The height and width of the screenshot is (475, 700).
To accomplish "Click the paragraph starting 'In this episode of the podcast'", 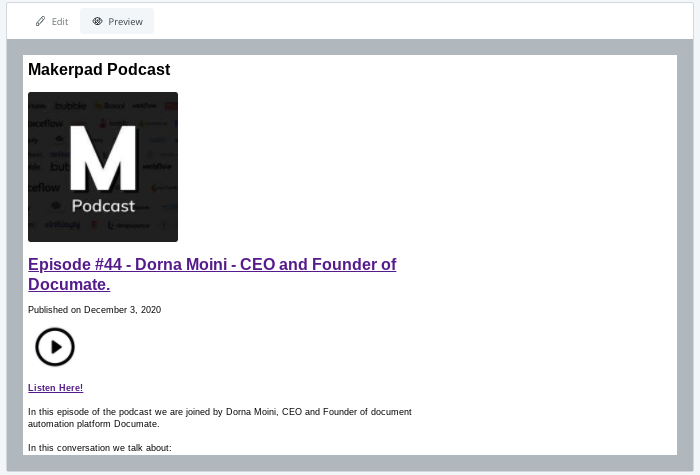I will point(220,418).
